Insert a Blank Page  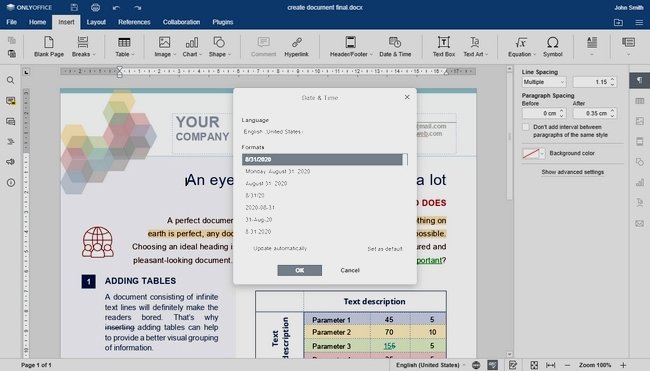pos(49,46)
